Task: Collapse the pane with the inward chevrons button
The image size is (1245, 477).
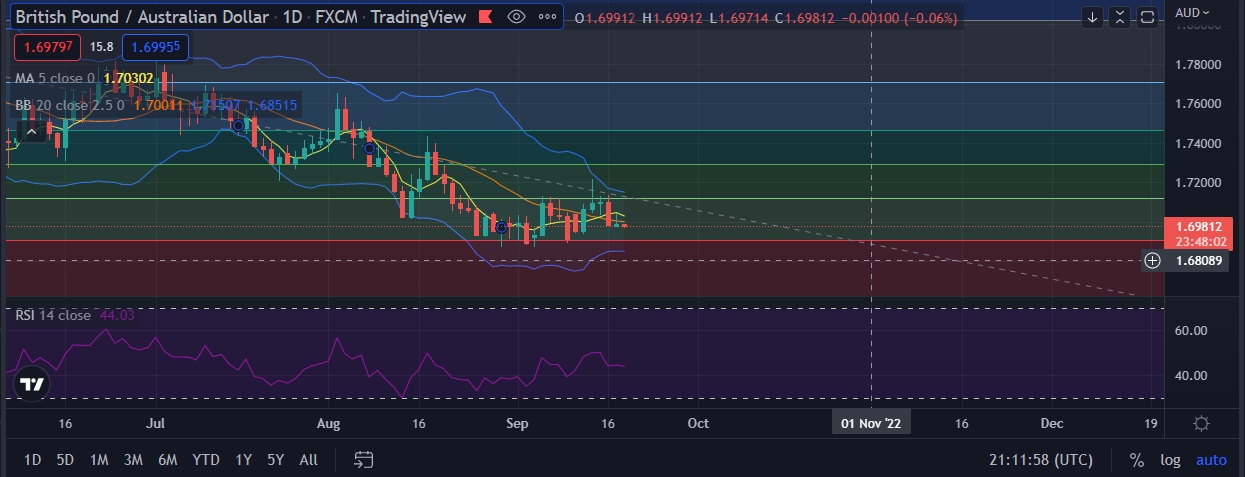Action: (1120, 17)
